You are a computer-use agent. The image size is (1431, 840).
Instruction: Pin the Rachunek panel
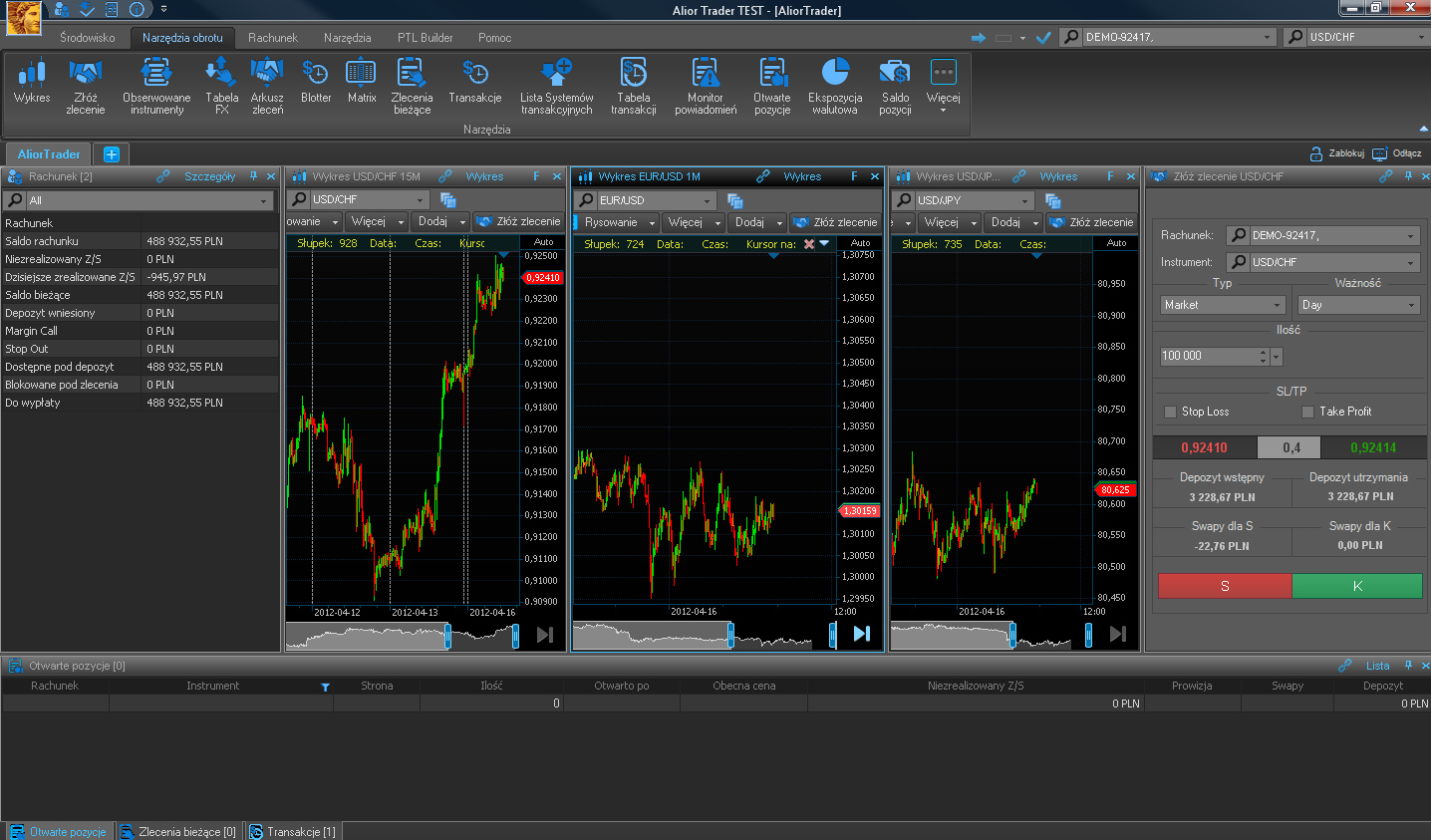253,176
